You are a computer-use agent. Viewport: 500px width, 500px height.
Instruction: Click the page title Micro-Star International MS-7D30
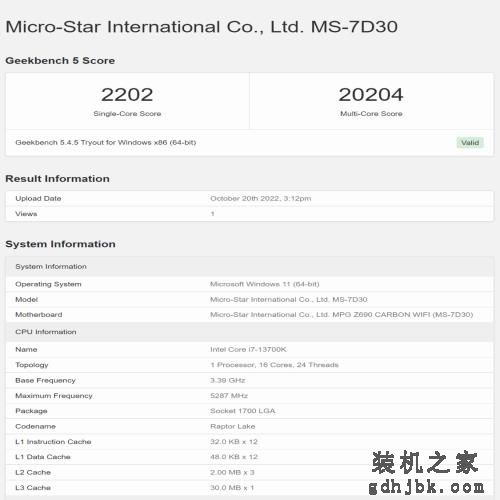(x=202, y=27)
